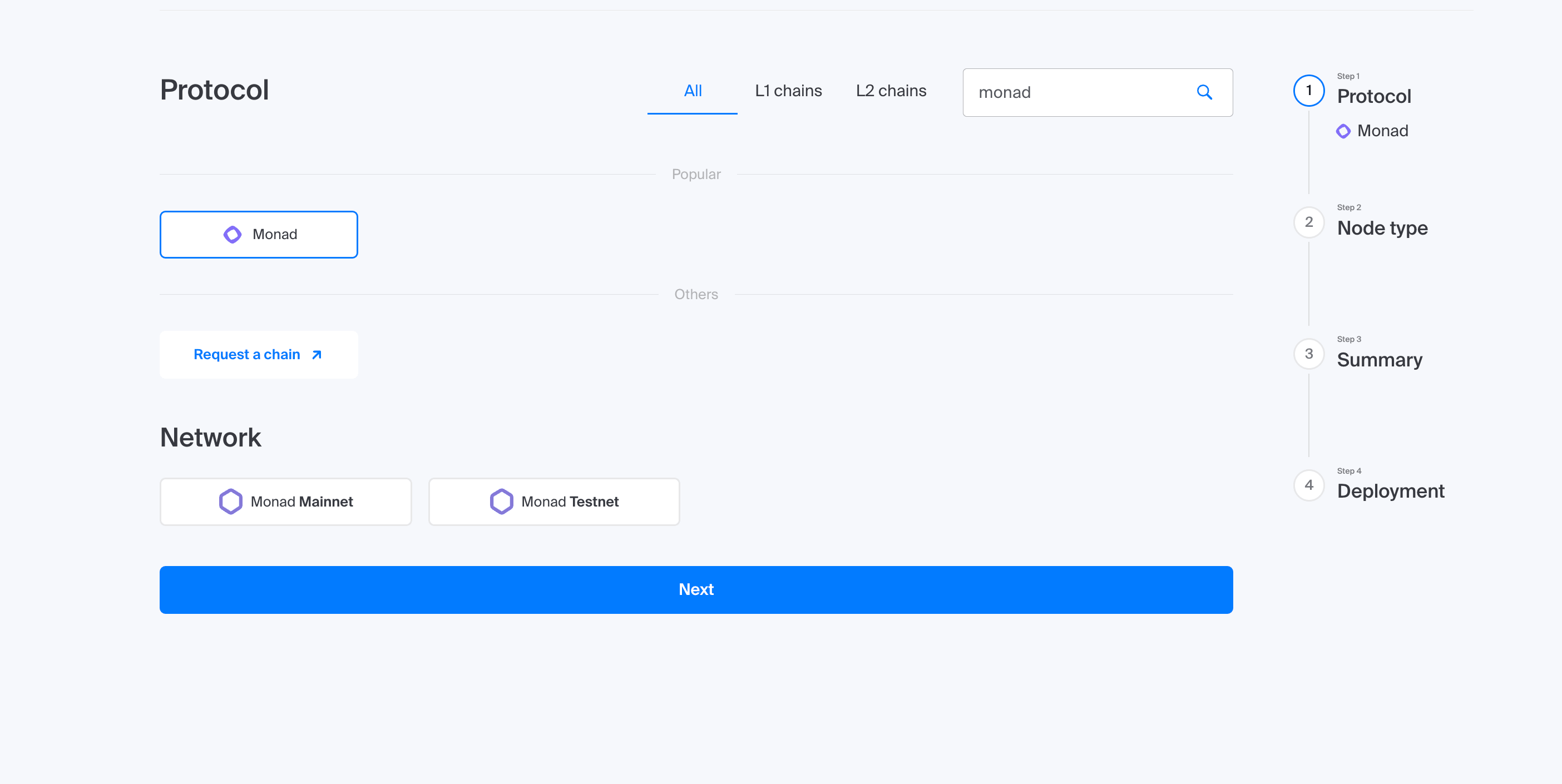Click the Step 1 Protocol circle indicator
The height and width of the screenshot is (784, 1562).
1308,90
